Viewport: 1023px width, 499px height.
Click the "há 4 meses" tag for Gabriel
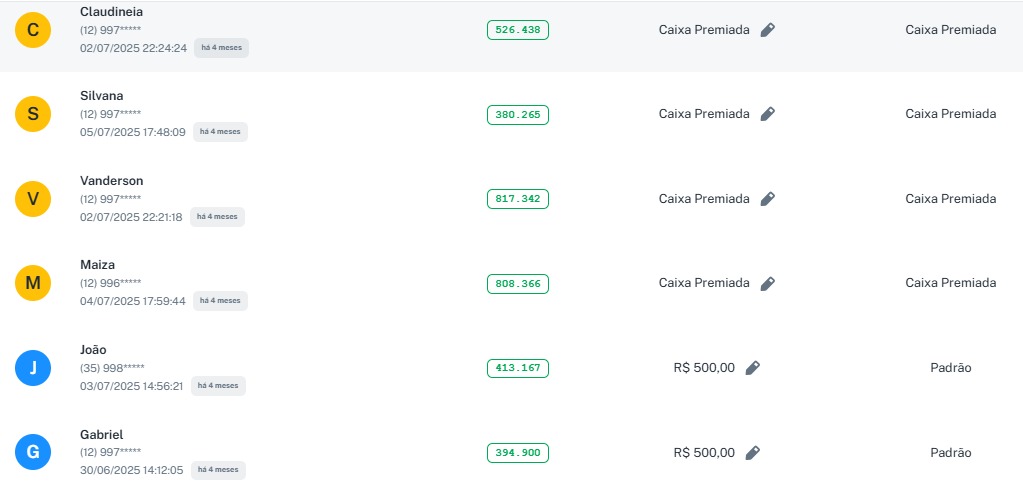(x=219, y=470)
